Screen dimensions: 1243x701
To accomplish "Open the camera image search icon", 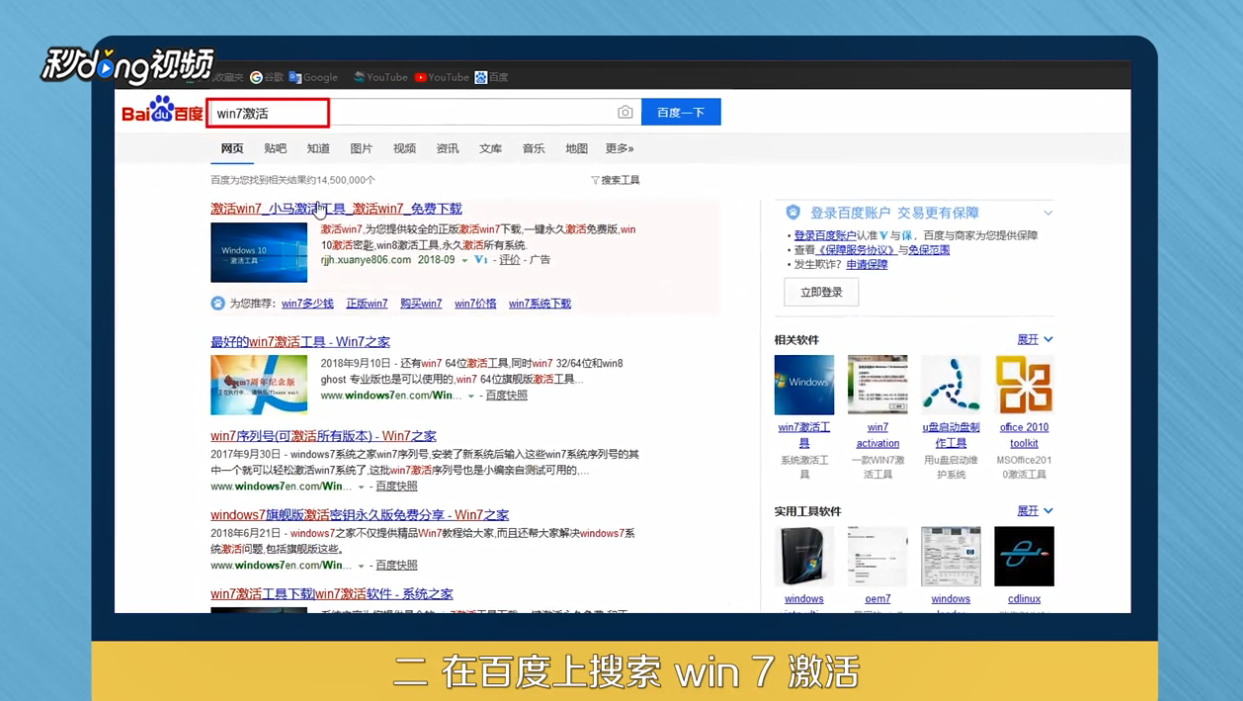I will pyautogui.click(x=625, y=112).
